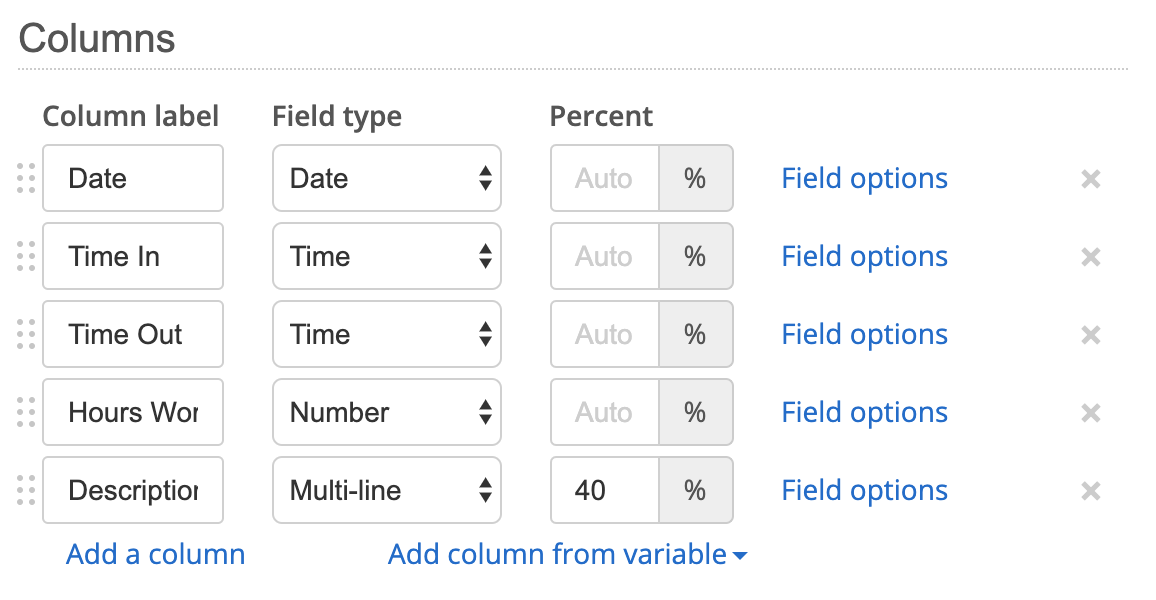The image size is (1156, 600).
Task: Expand the Multi-line field type selector
Action: tap(386, 491)
